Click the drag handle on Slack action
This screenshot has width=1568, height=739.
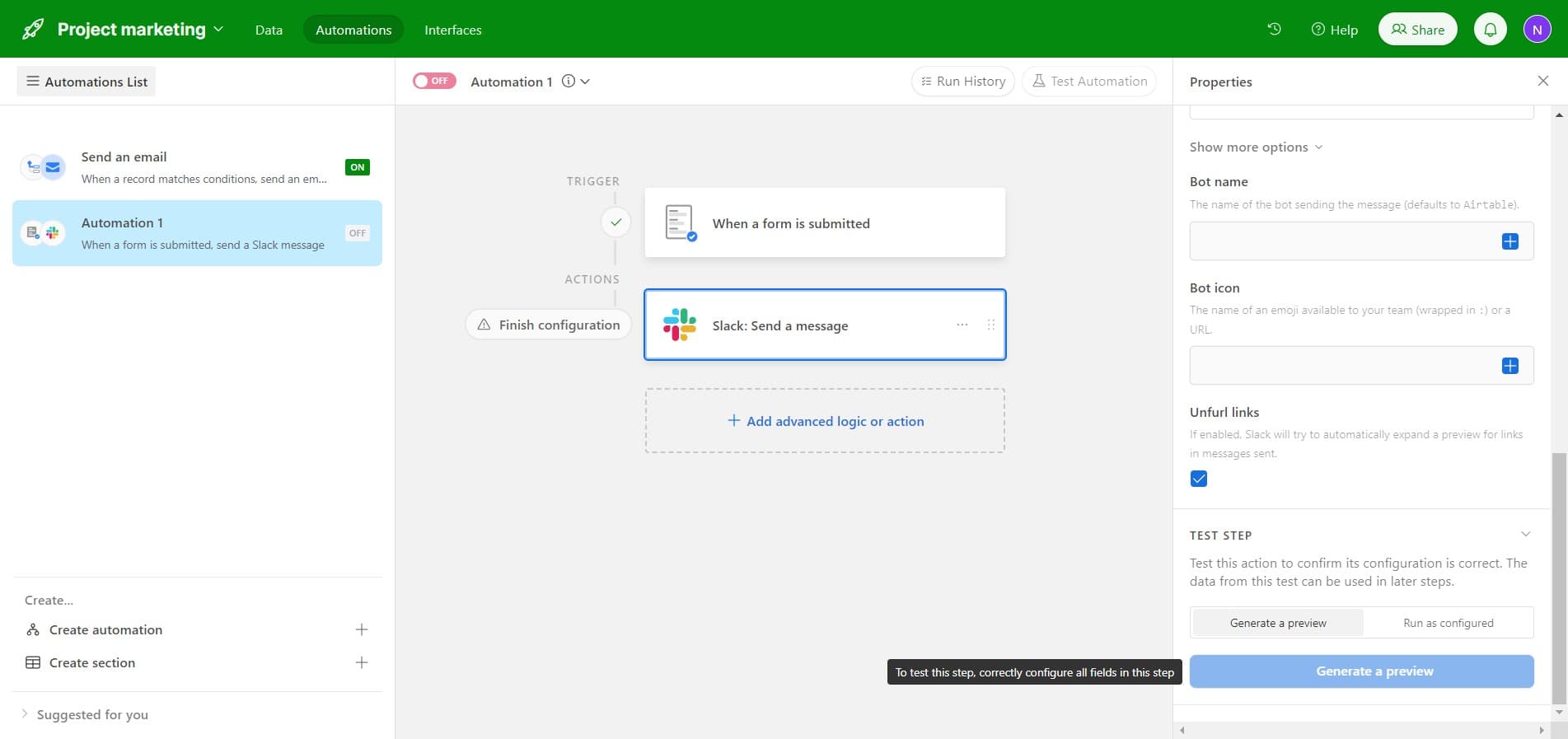pyautogui.click(x=990, y=325)
